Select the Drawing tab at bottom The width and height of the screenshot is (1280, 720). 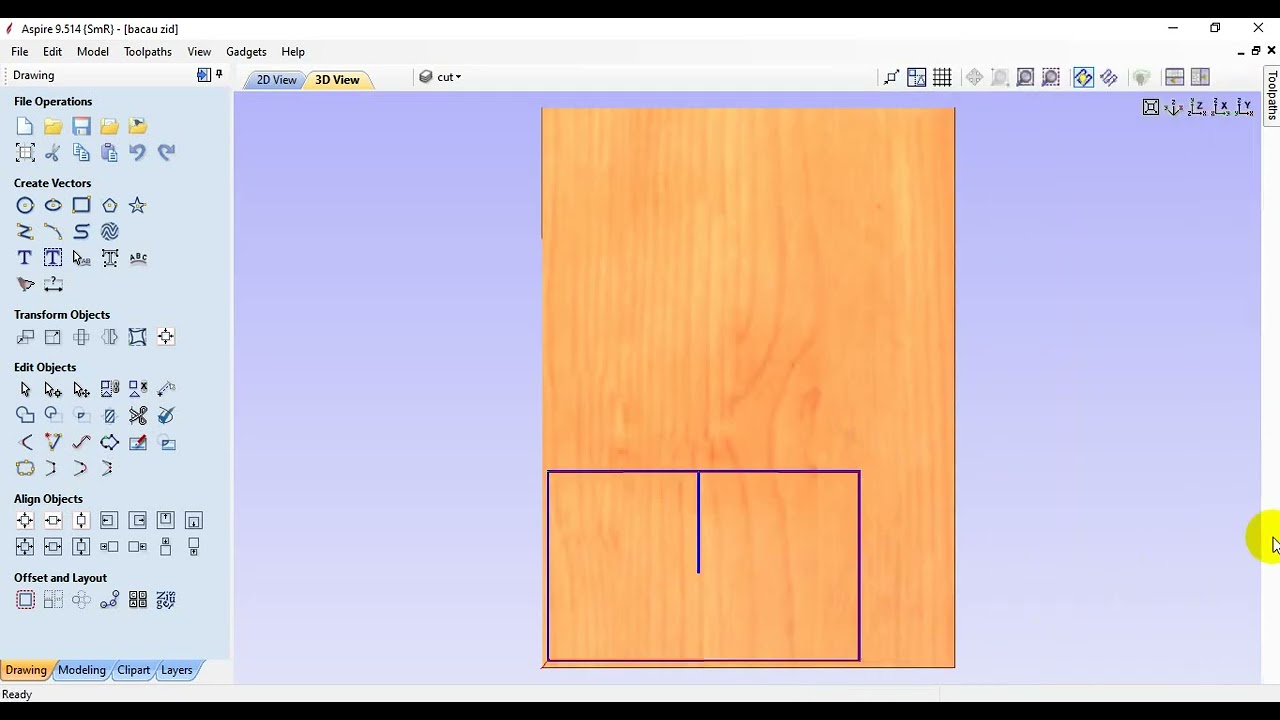click(26, 670)
